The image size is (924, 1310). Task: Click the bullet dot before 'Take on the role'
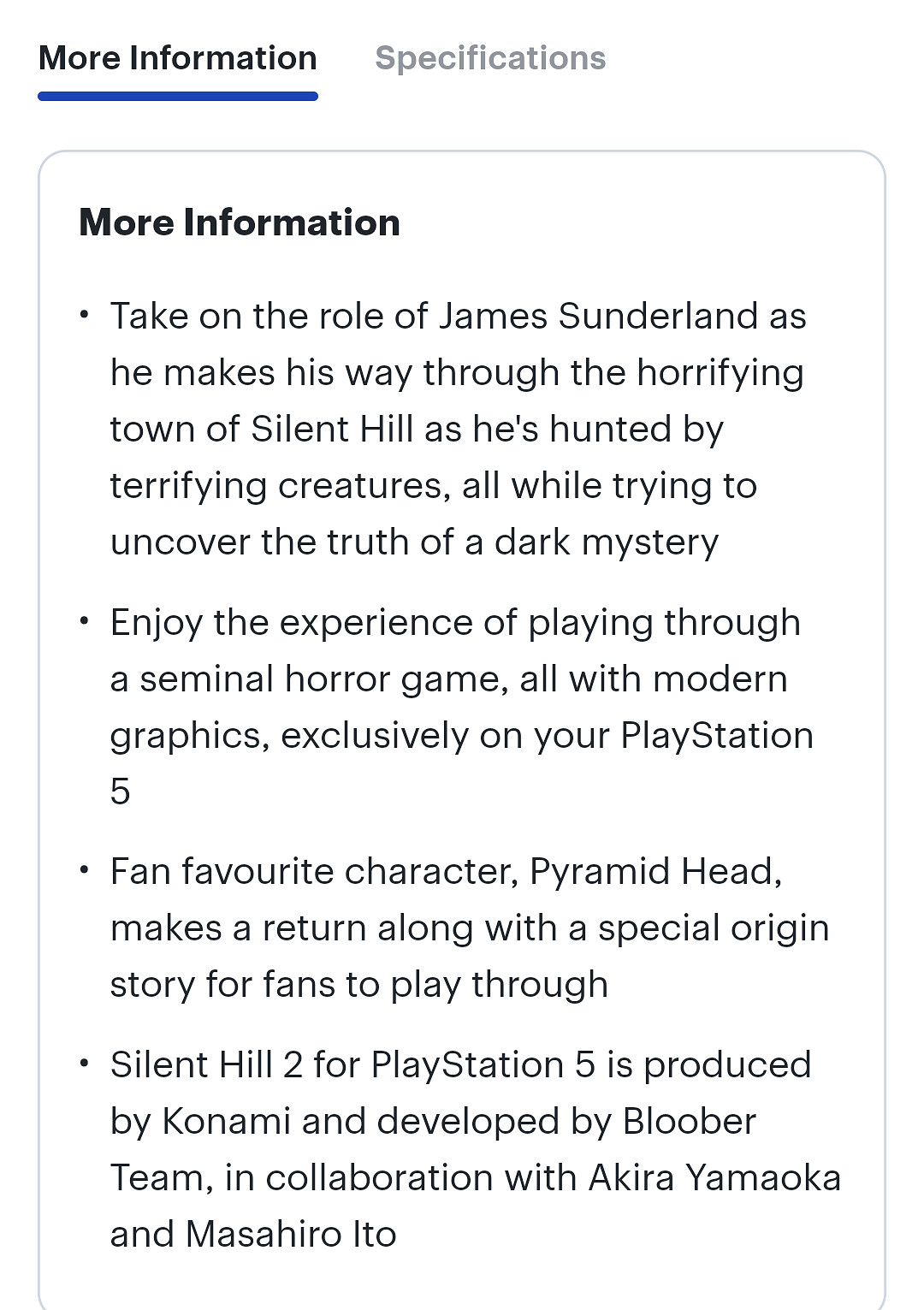tap(84, 315)
